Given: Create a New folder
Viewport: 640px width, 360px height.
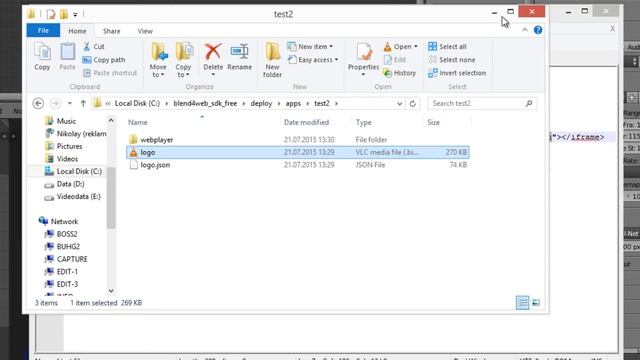Looking at the screenshot, I should pos(272,60).
